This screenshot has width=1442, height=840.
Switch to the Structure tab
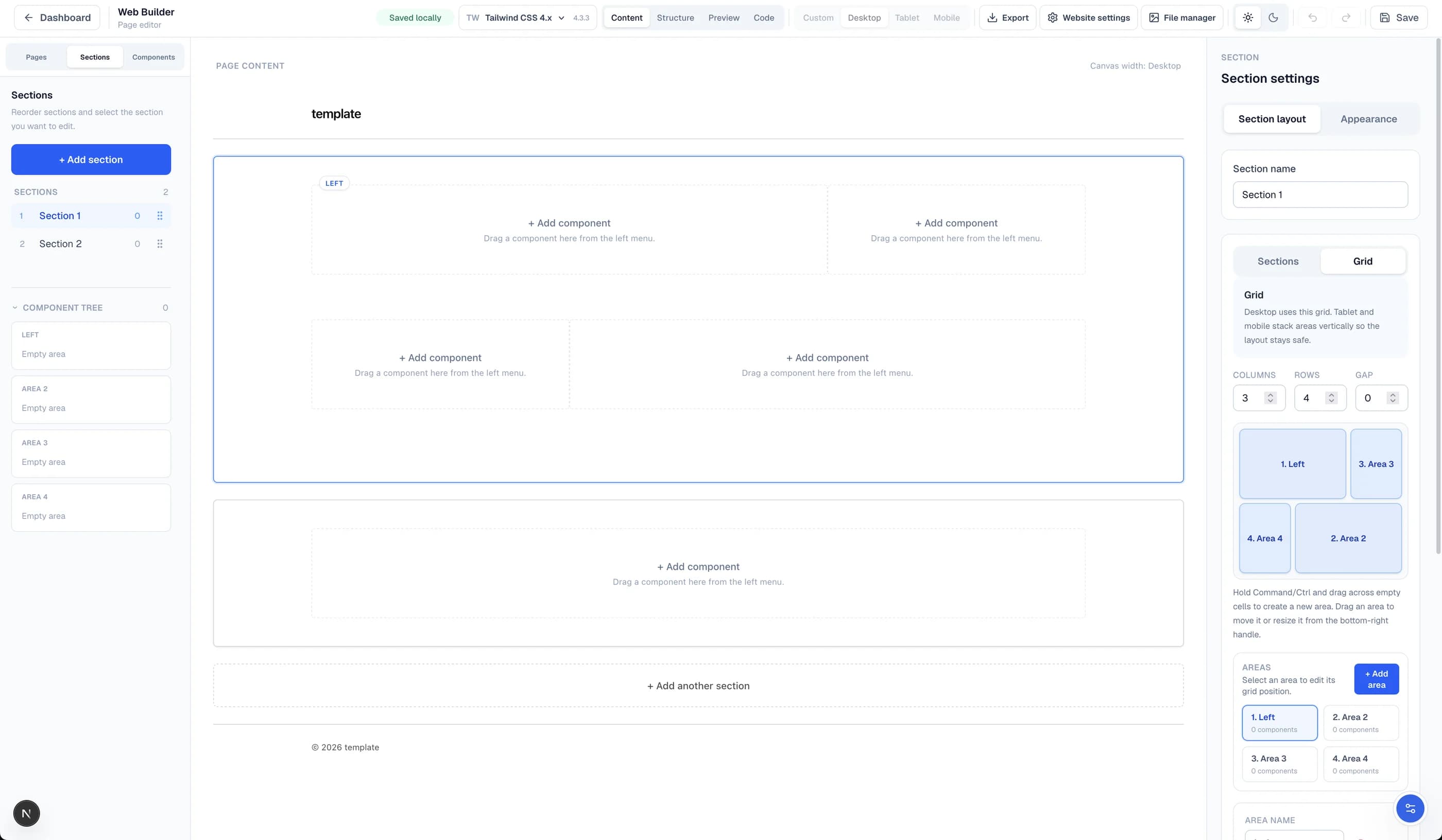coord(675,17)
